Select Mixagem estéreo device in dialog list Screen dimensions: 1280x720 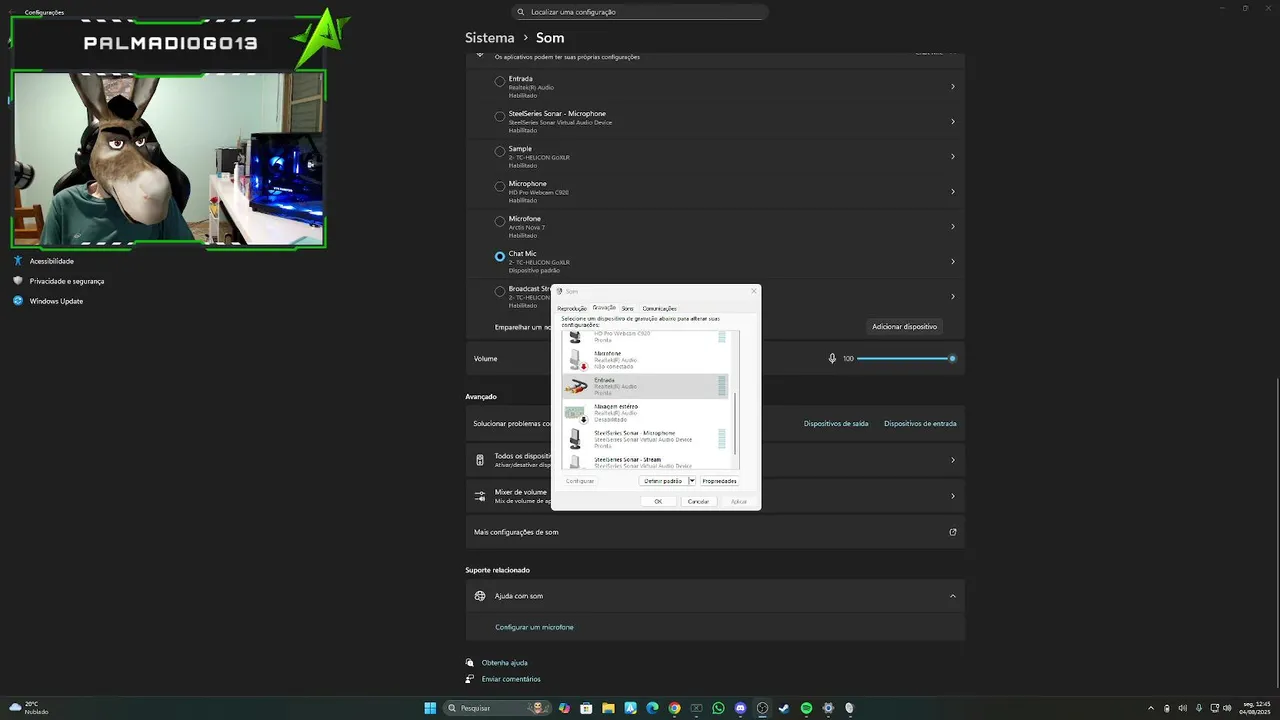click(x=645, y=413)
